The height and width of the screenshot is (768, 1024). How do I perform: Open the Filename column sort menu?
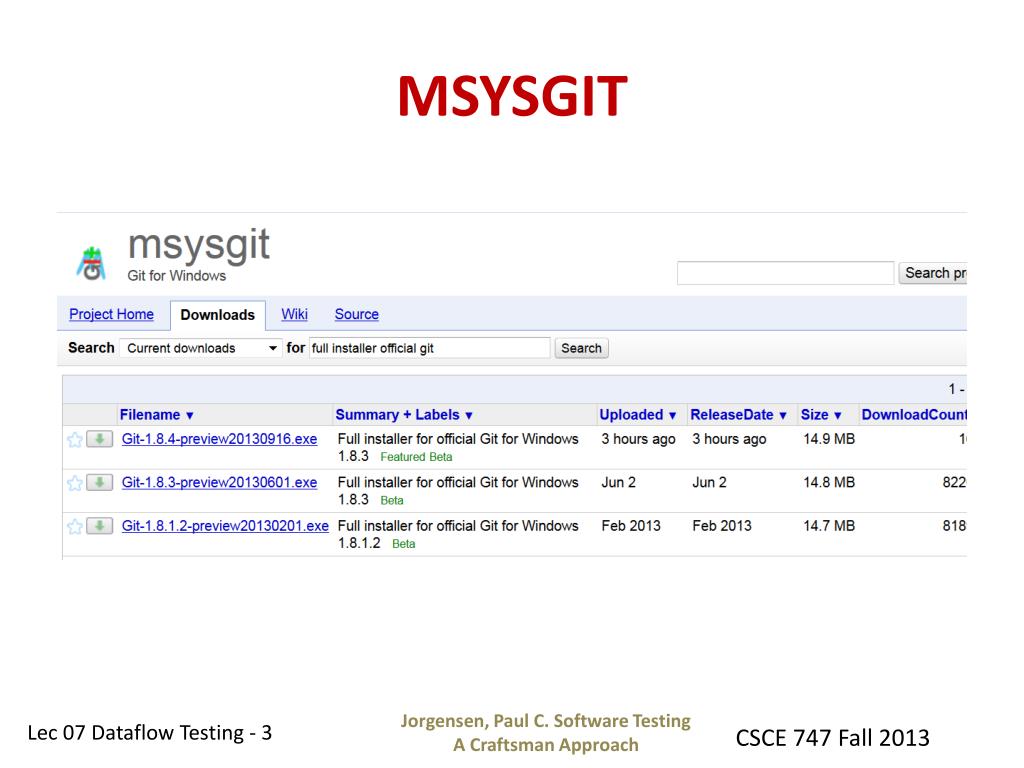157,415
